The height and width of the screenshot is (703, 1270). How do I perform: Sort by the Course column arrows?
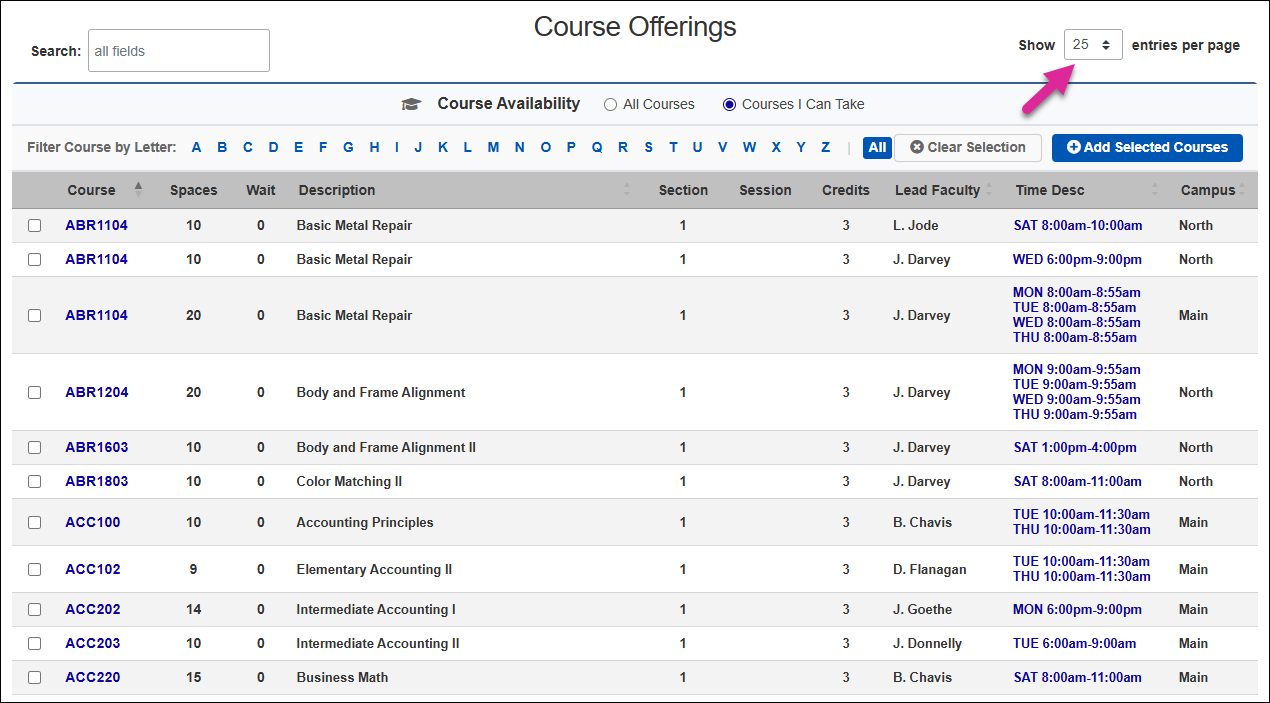point(138,190)
